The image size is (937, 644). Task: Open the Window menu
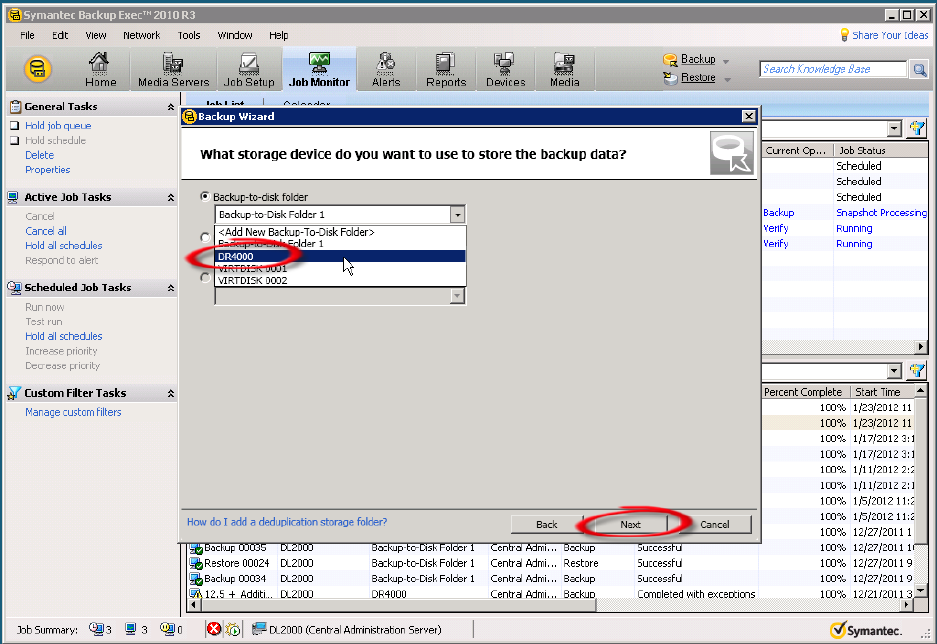click(x=235, y=35)
